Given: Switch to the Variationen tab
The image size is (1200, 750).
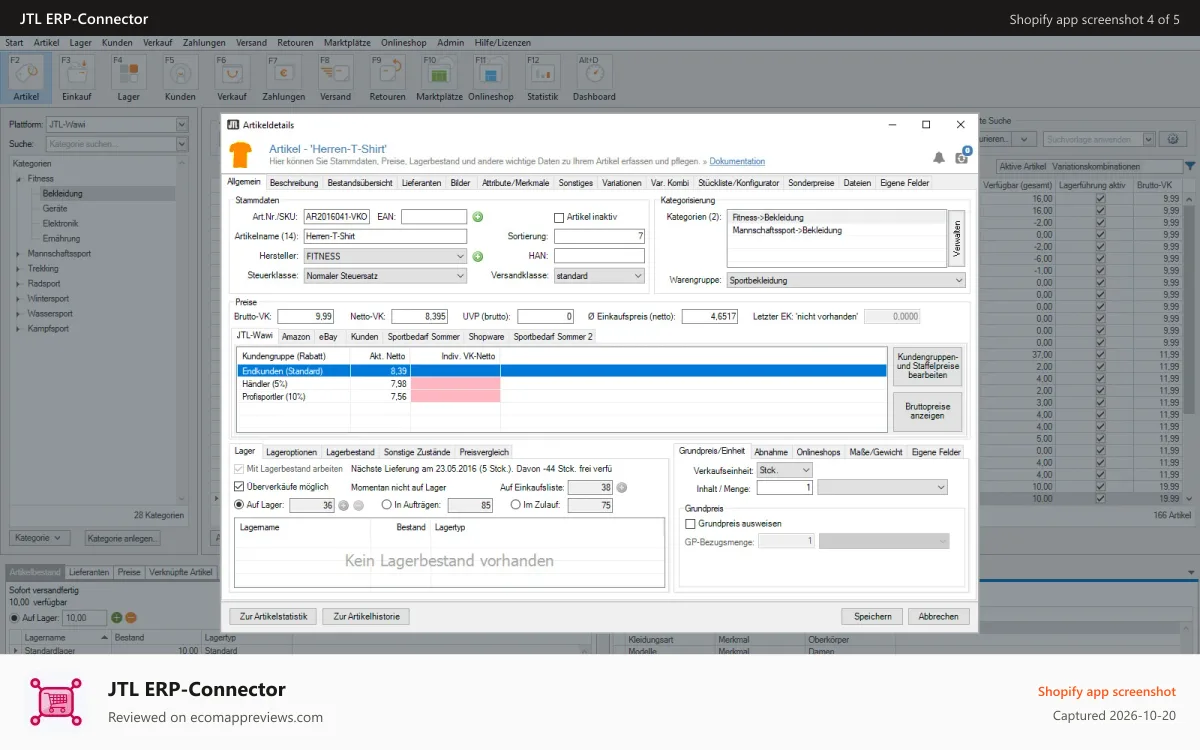Looking at the screenshot, I should pos(622,183).
